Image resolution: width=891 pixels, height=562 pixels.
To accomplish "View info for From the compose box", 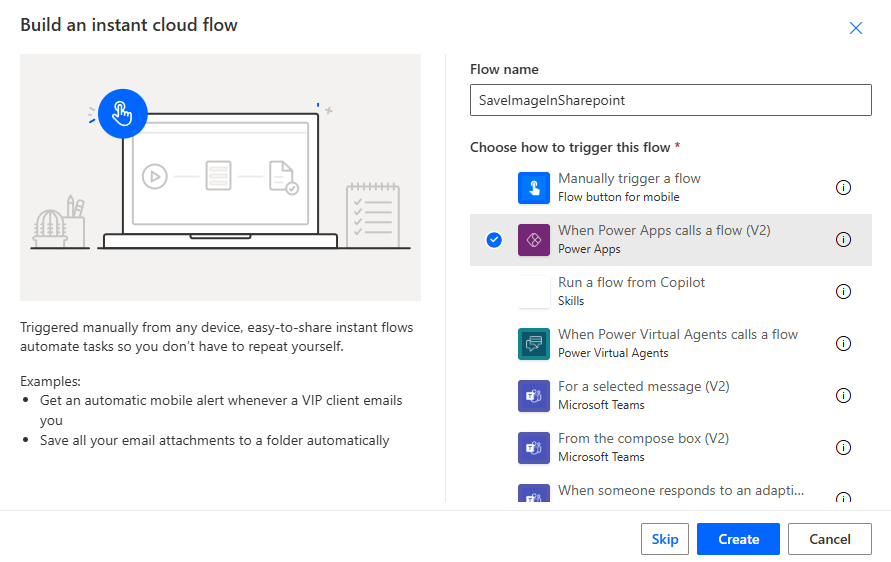I will pyautogui.click(x=843, y=448).
